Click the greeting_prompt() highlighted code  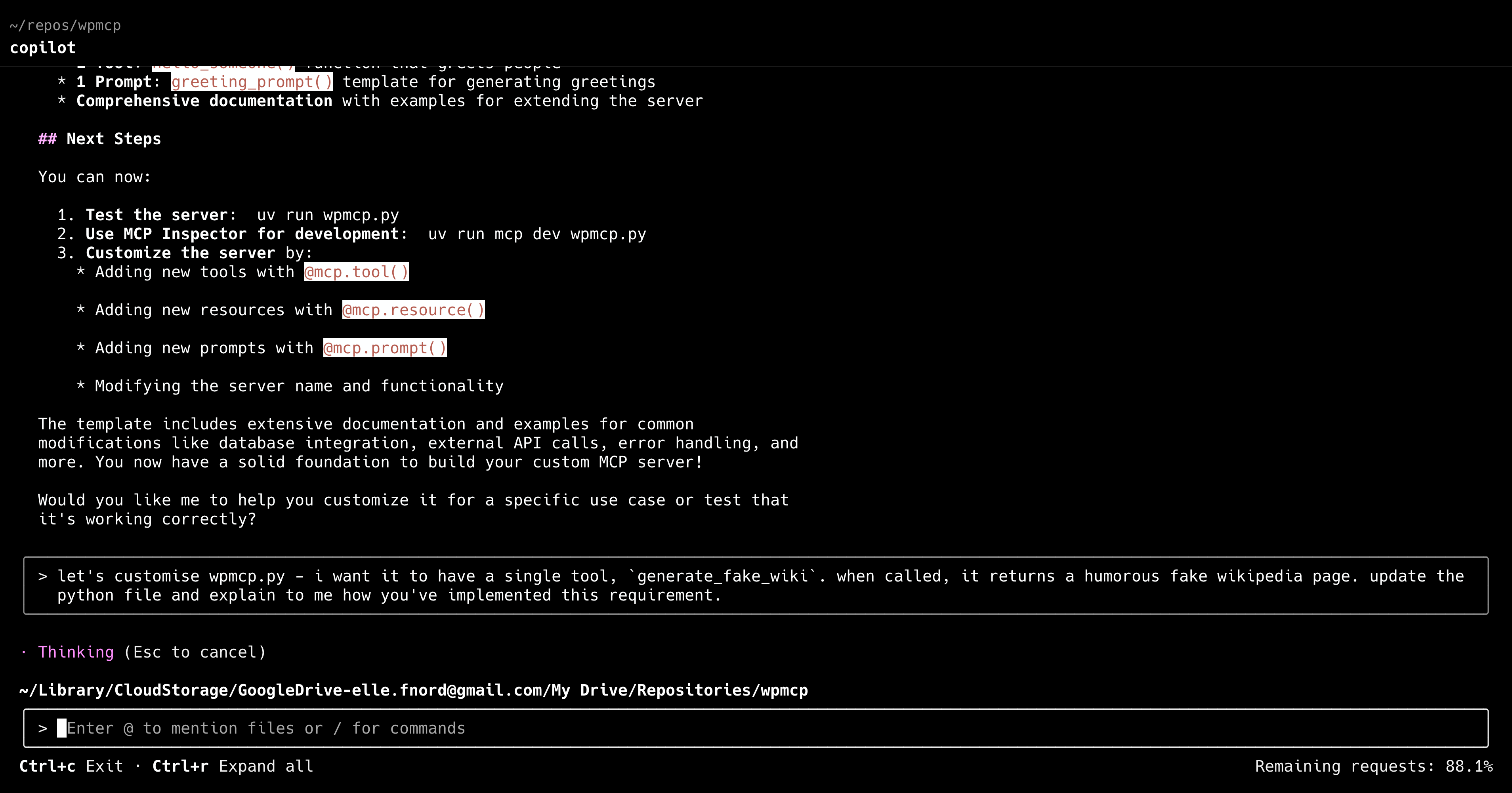(x=252, y=82)
